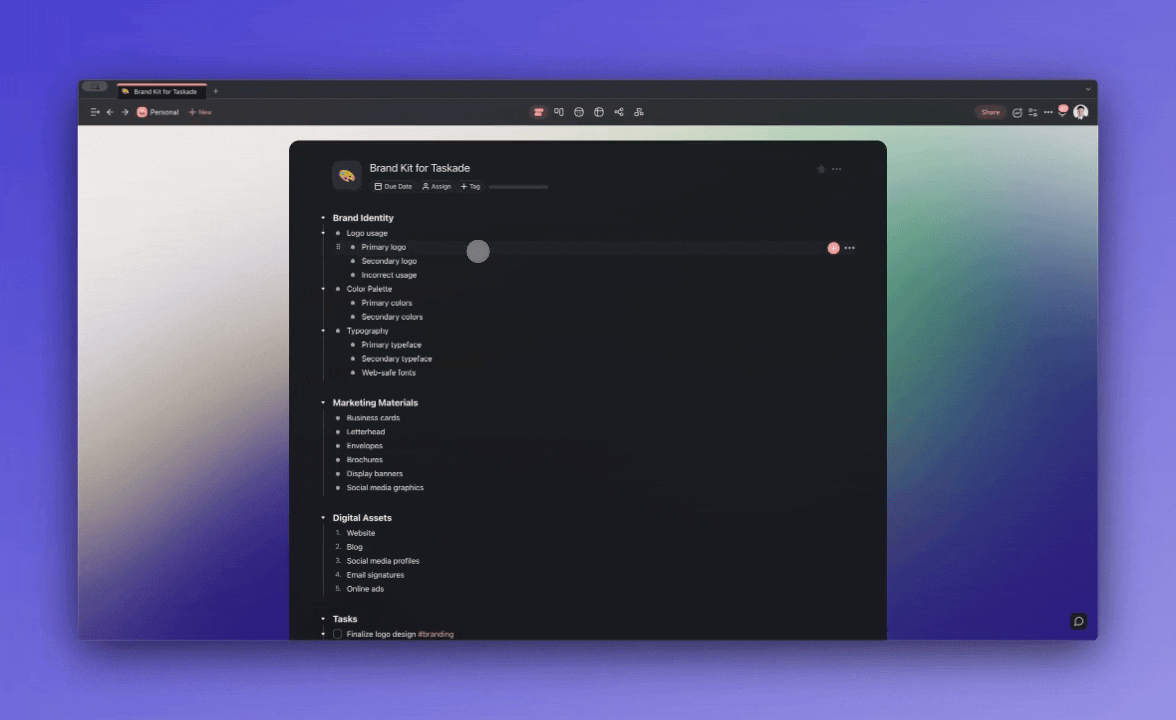Launch the AI assistant robot icon

click(x=1064, y=112)
